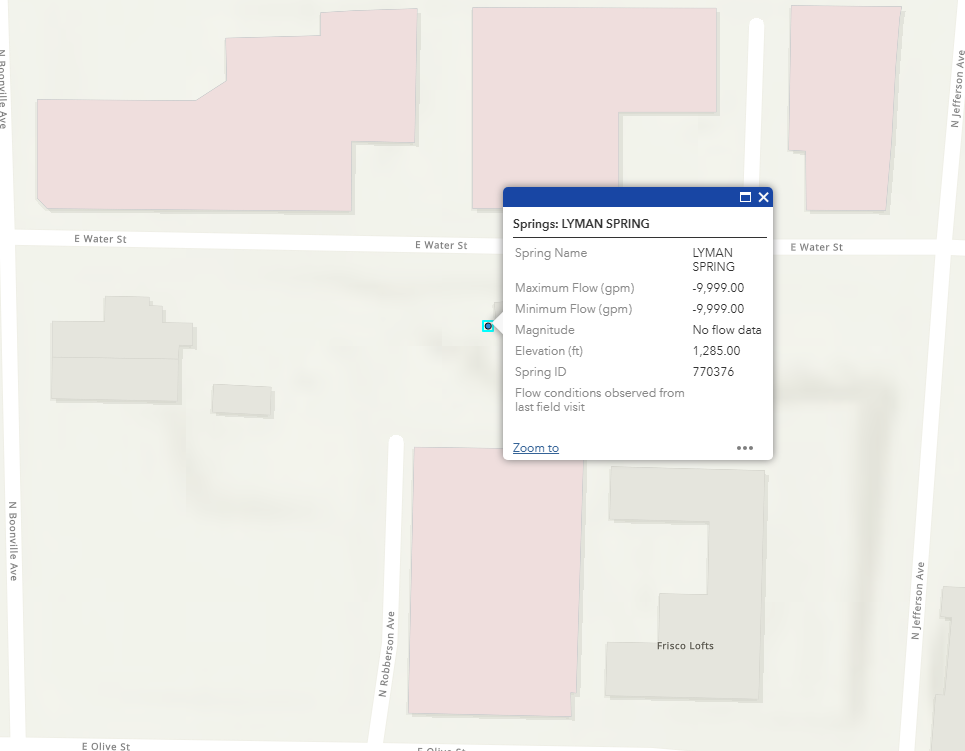Screen dimensions: 965x751
Task: Click the Maximum Flow (gpm) label
Action: pyautogui.click(x=575, y=288)
